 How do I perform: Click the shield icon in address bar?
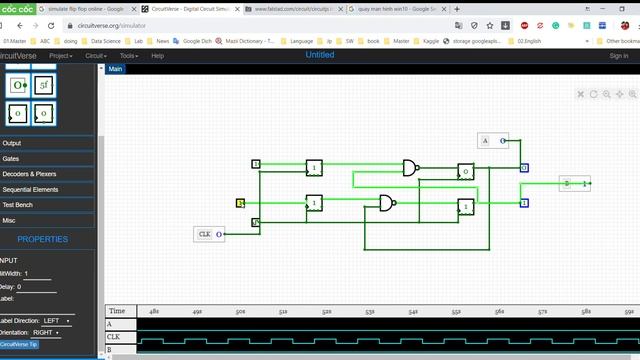coord(474,25)
